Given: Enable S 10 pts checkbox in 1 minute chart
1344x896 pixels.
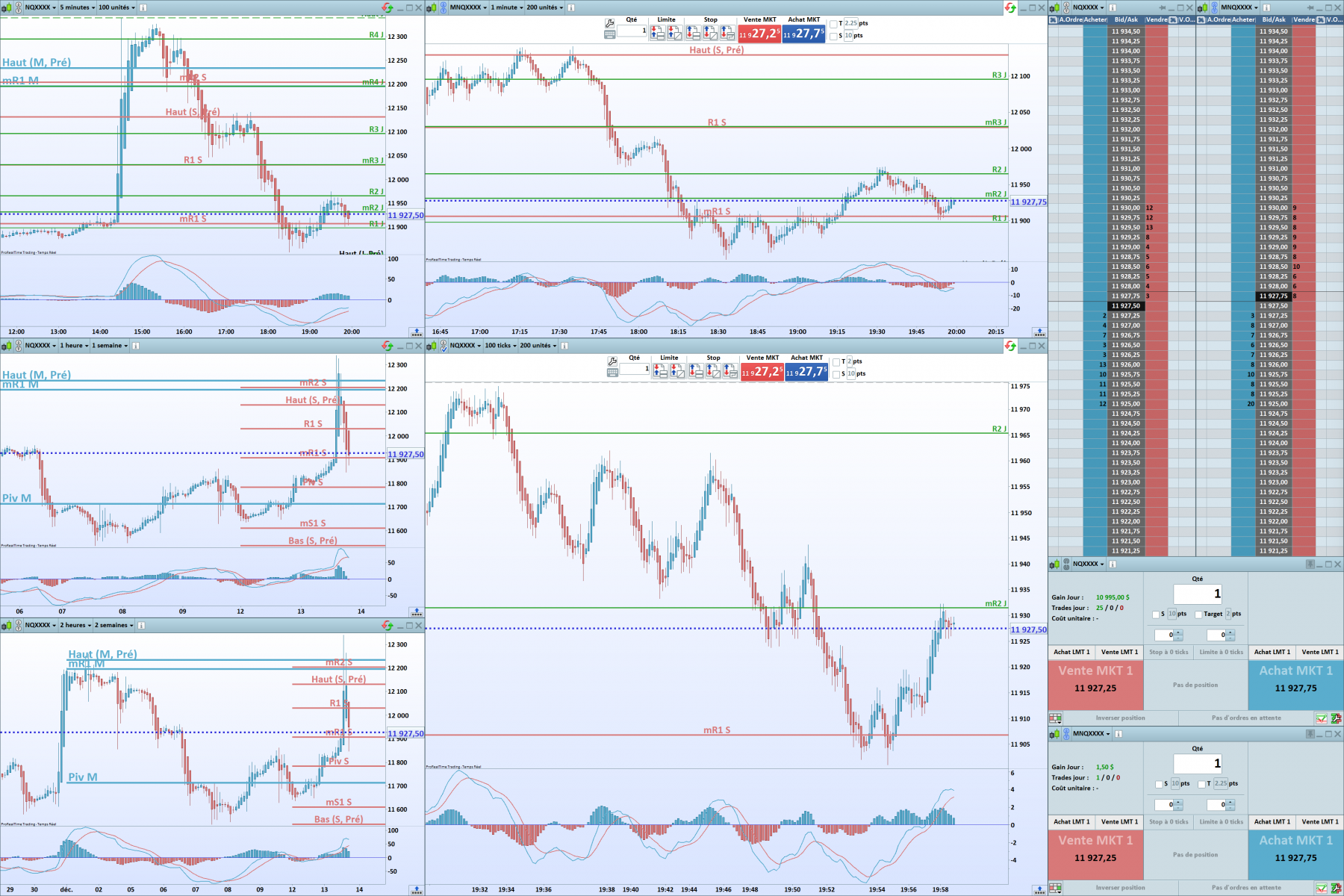Looking at the screenshot, I should click(833, 36).
